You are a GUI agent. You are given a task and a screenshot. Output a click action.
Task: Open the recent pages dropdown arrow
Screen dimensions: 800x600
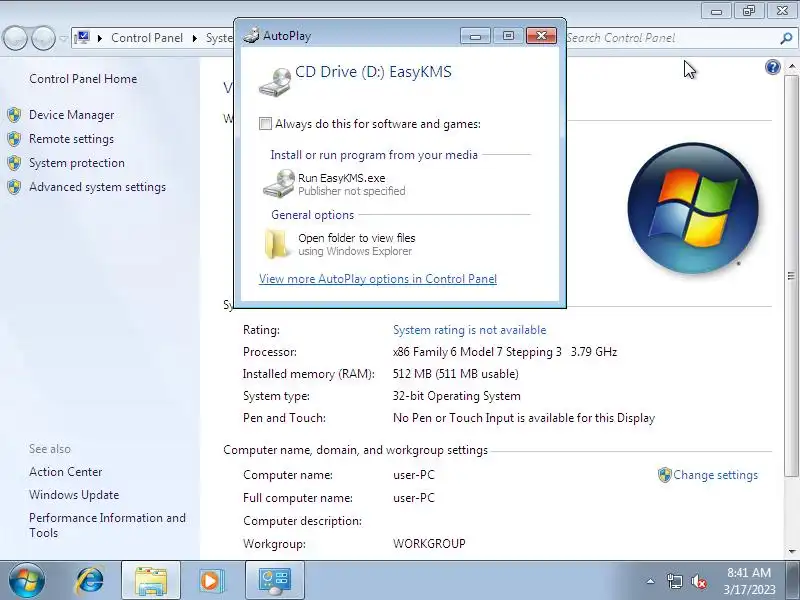click(x=63, y=38)
